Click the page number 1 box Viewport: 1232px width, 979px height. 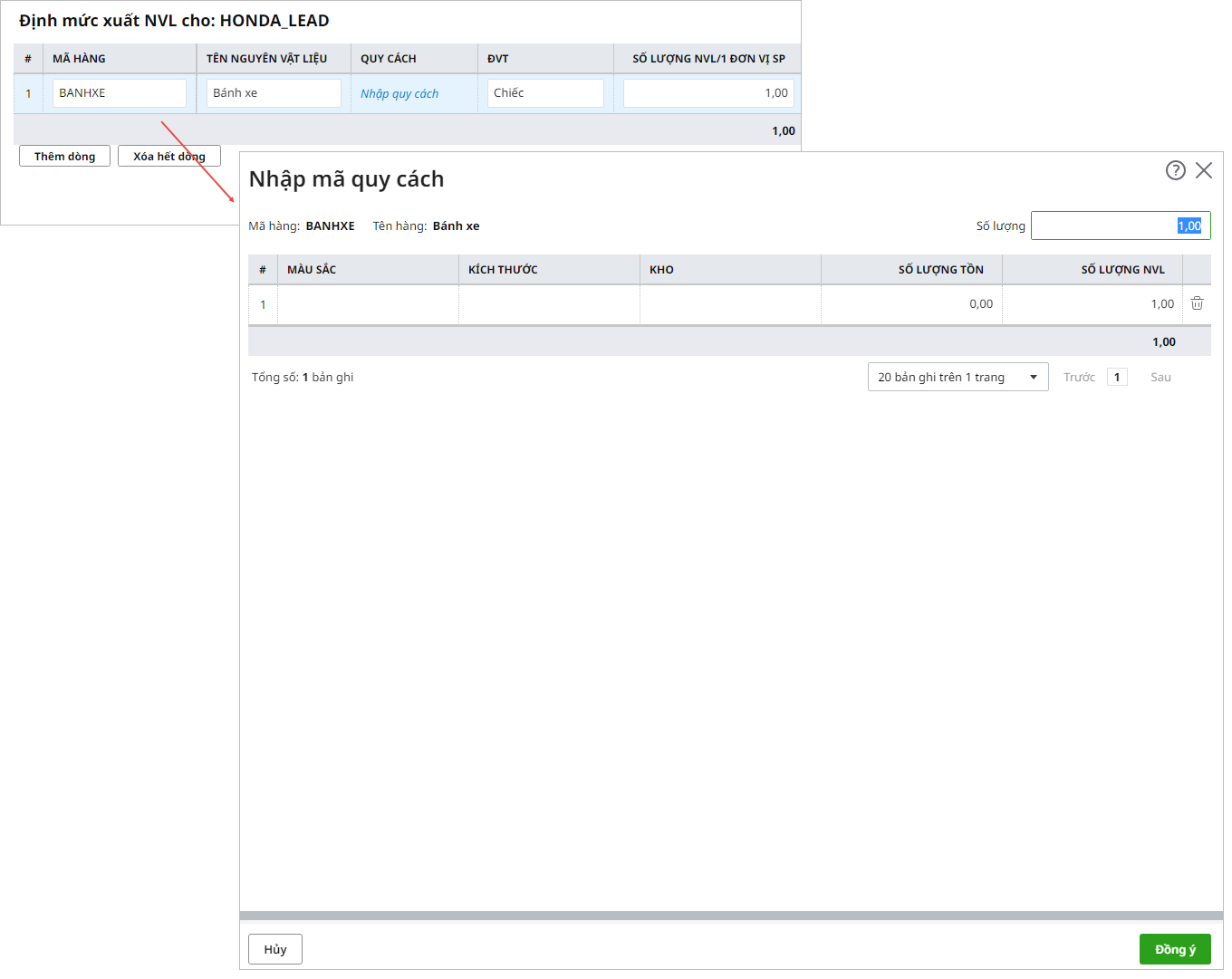[1117, 377]
